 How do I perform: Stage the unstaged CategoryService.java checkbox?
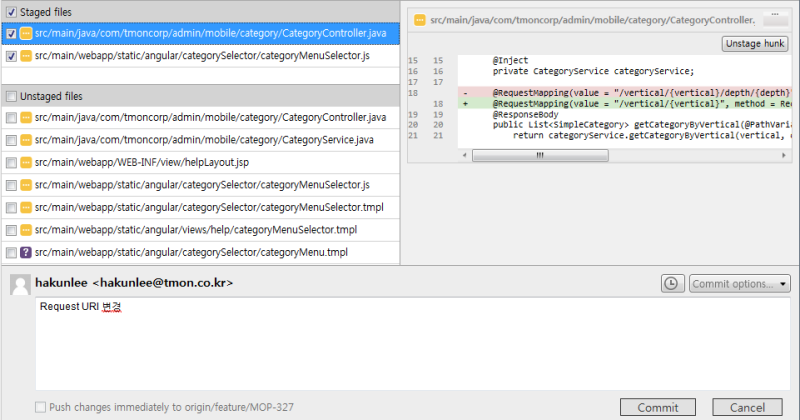pos(11,140)
